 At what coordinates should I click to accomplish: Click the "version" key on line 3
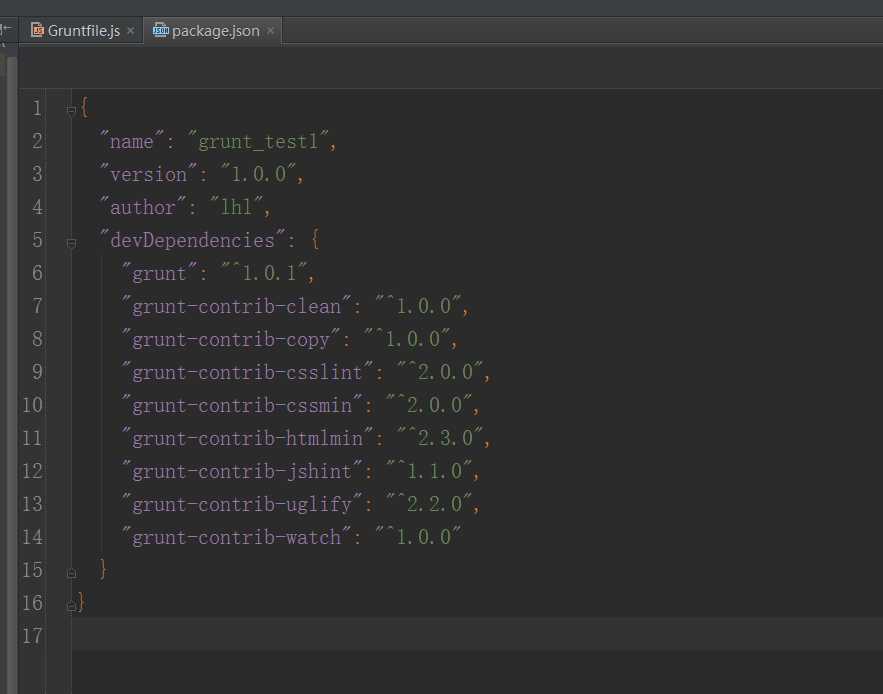pyautogui.click(x=148, y=174)
